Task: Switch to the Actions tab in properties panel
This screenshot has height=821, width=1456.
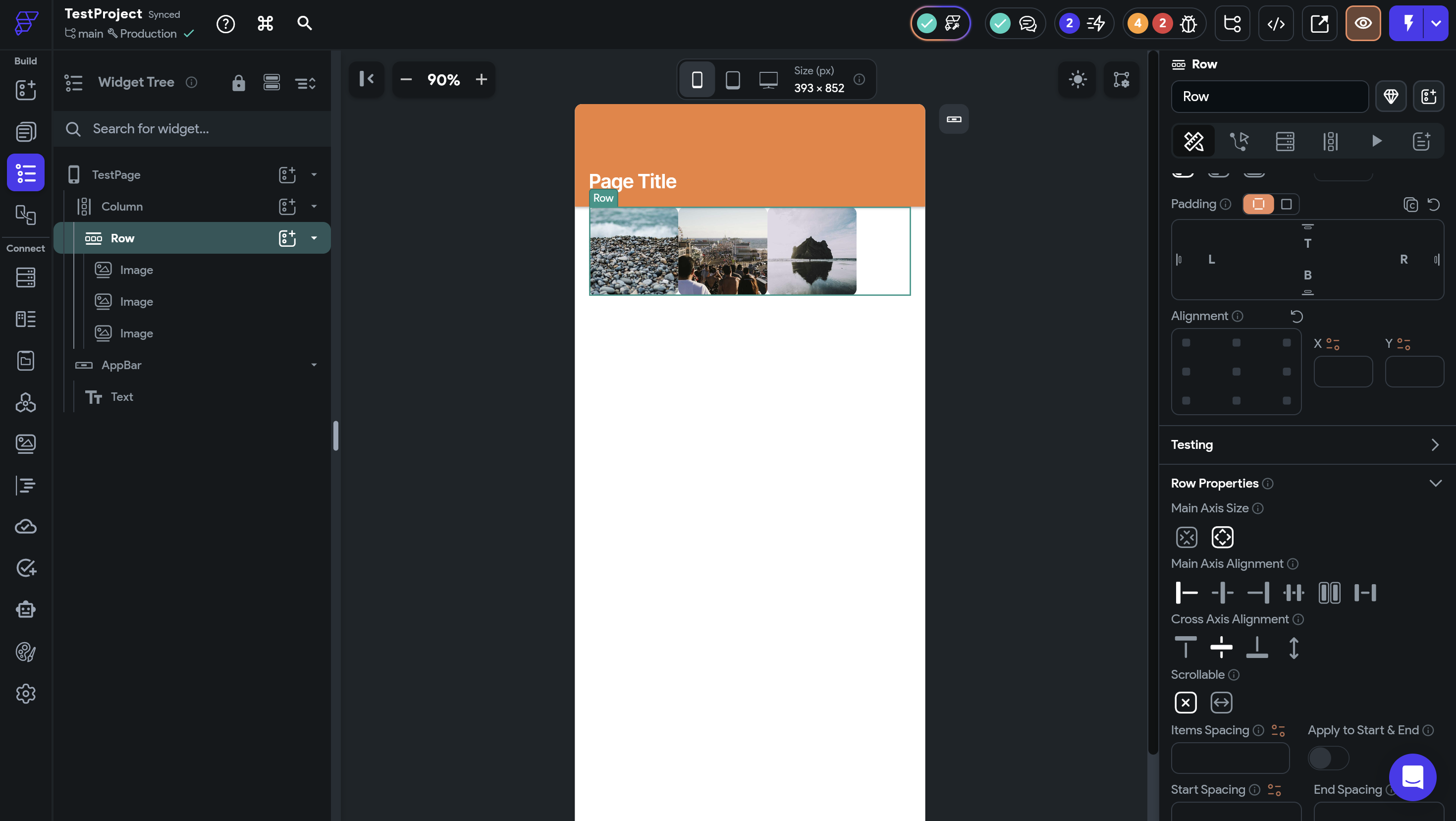Action: pyautogui.click(x=1239, y=141)
